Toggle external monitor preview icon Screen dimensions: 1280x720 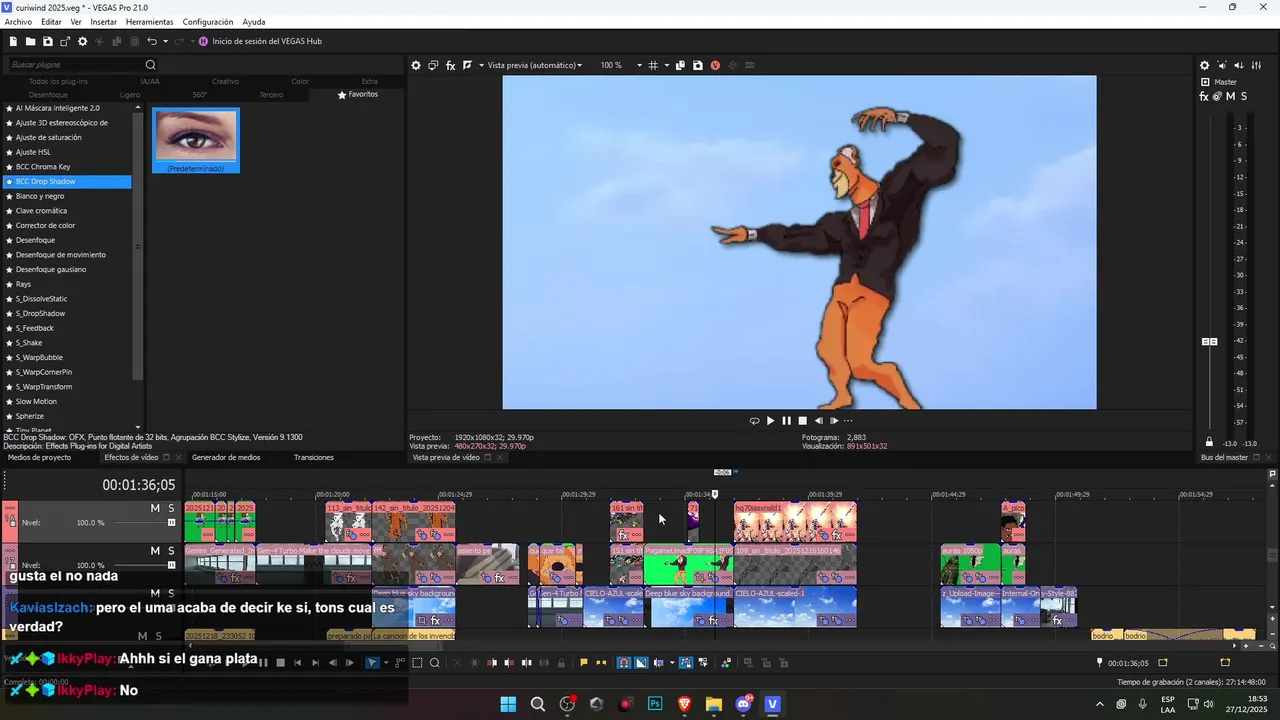click(433, 65)
